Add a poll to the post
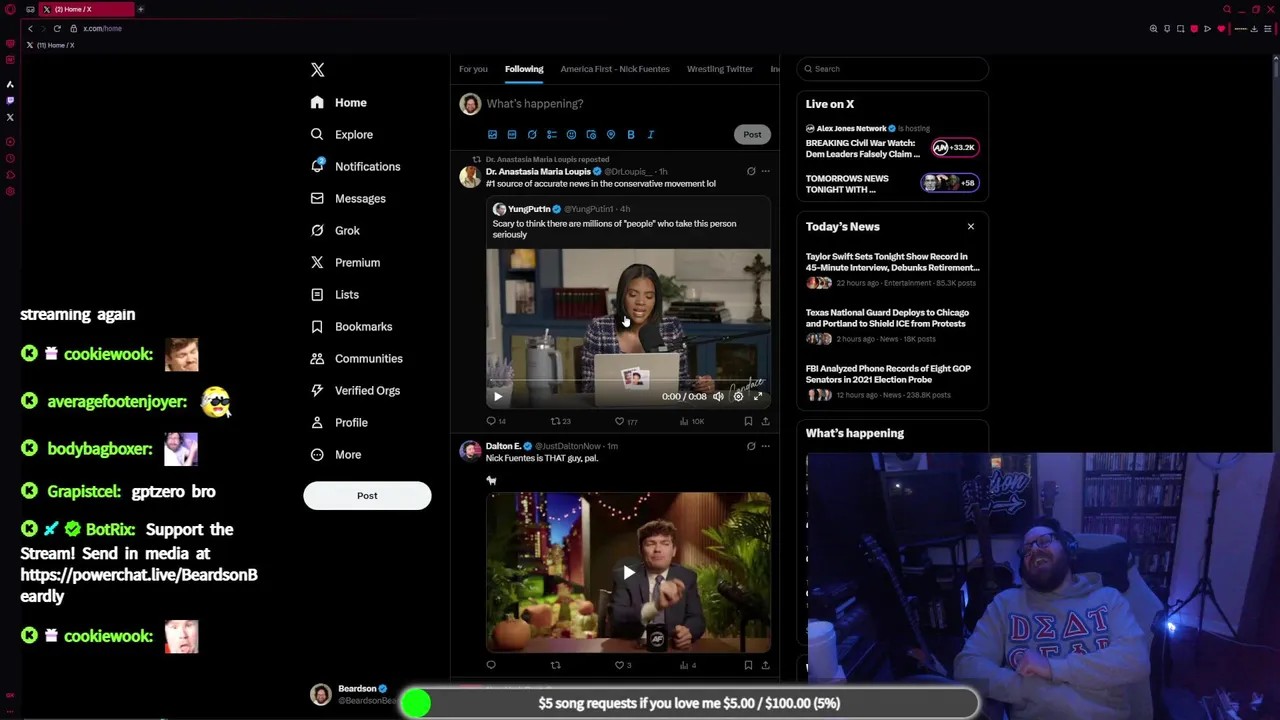This screenshot has width=1280, height=720. [x=552, y=135]
